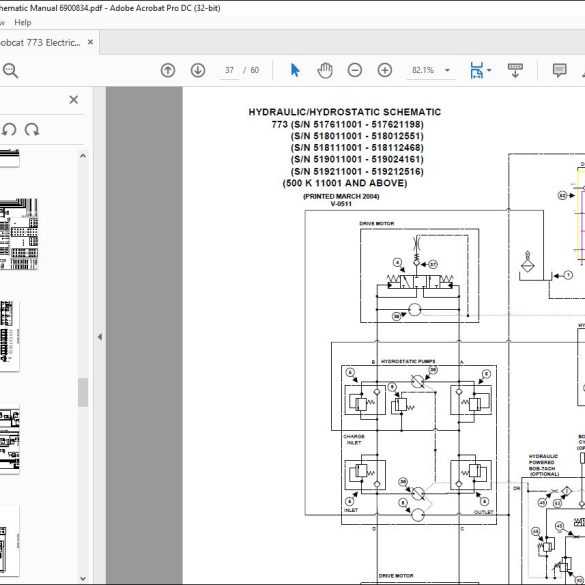Click the OUTLET label in the schematic
585x585 pixels.
(x=484, y=512)
